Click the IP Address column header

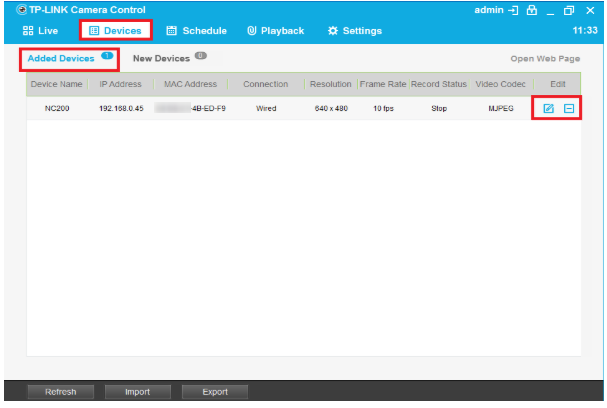tap(120, 84)
